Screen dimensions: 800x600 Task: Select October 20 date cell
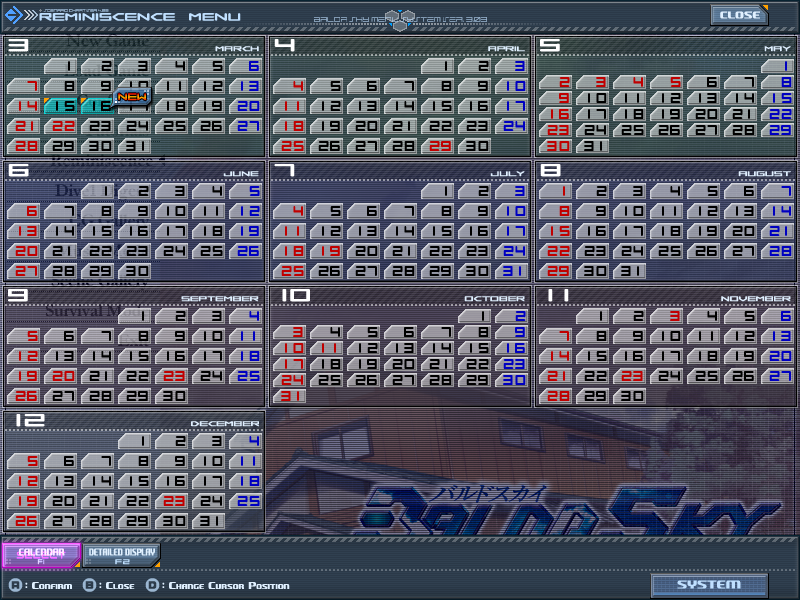click(x=401, y=364)
